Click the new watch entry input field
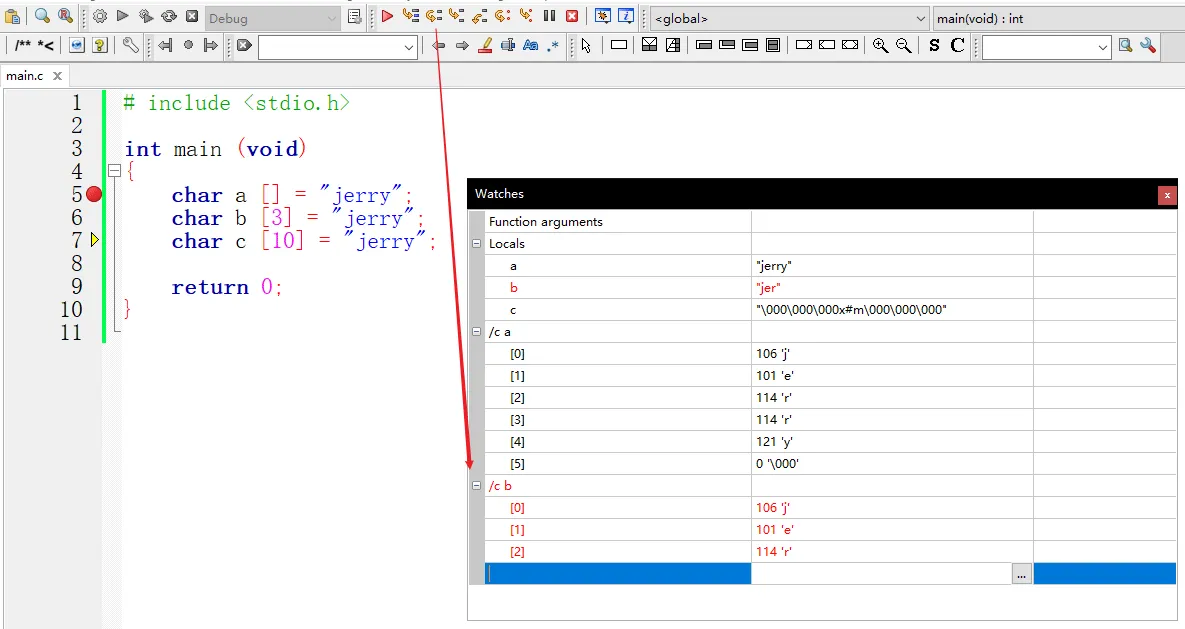 pyautogui.click(x=618, y=574)
